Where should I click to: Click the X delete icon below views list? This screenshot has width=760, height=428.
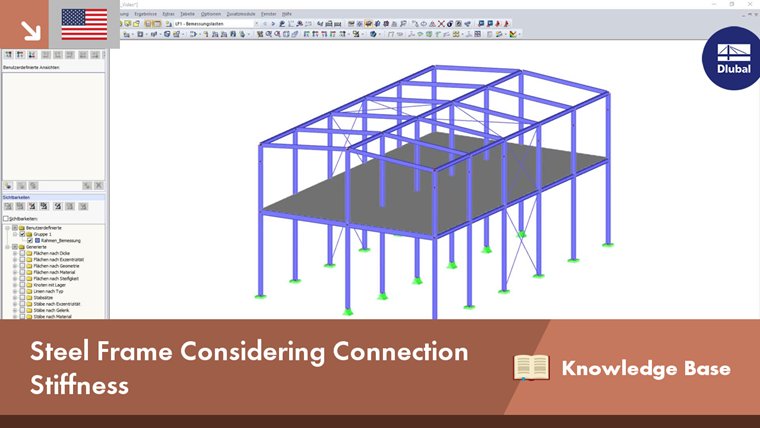coord(98,186)
